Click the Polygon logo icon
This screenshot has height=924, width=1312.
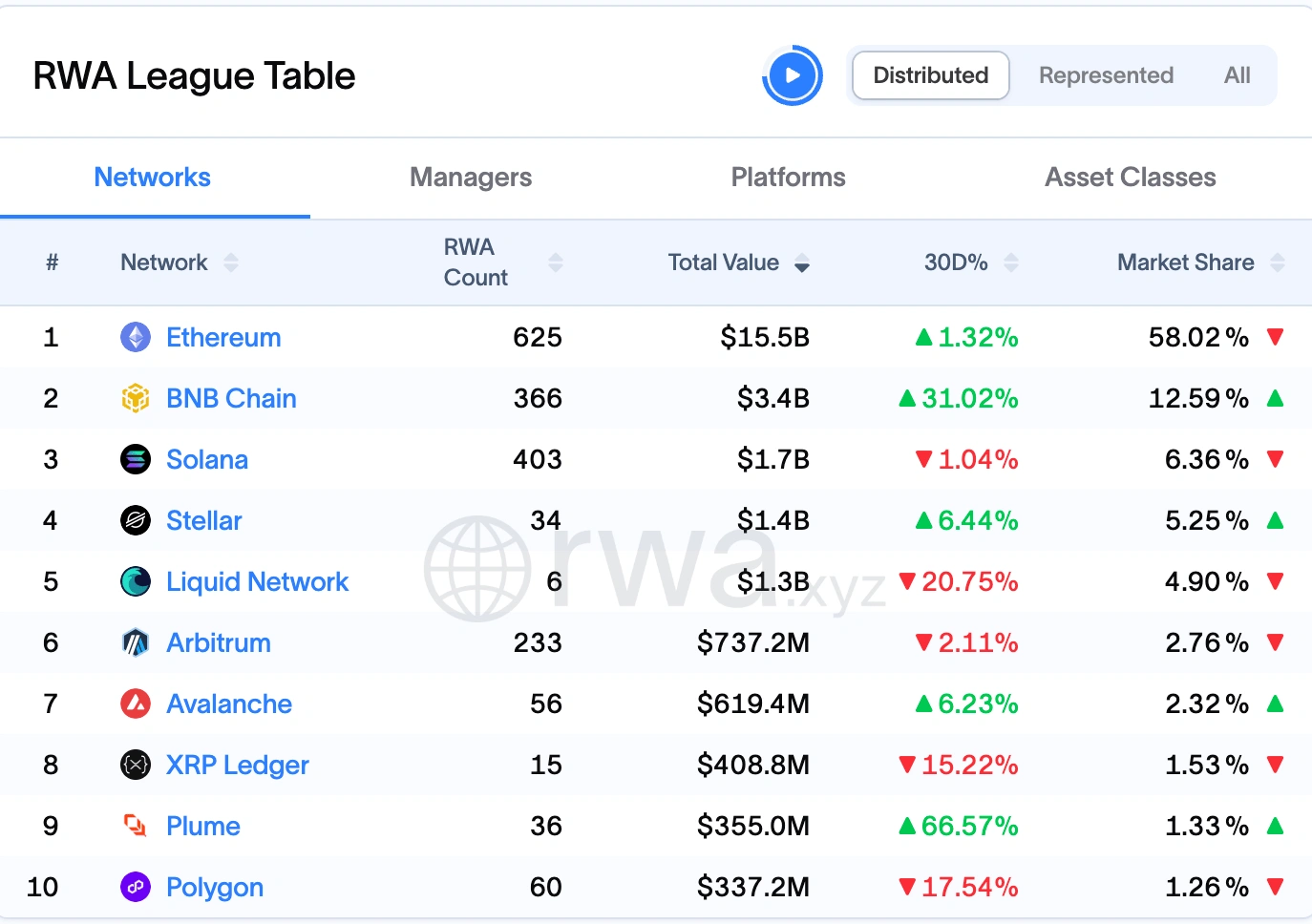pyautogui.click(x=136, y=887)
